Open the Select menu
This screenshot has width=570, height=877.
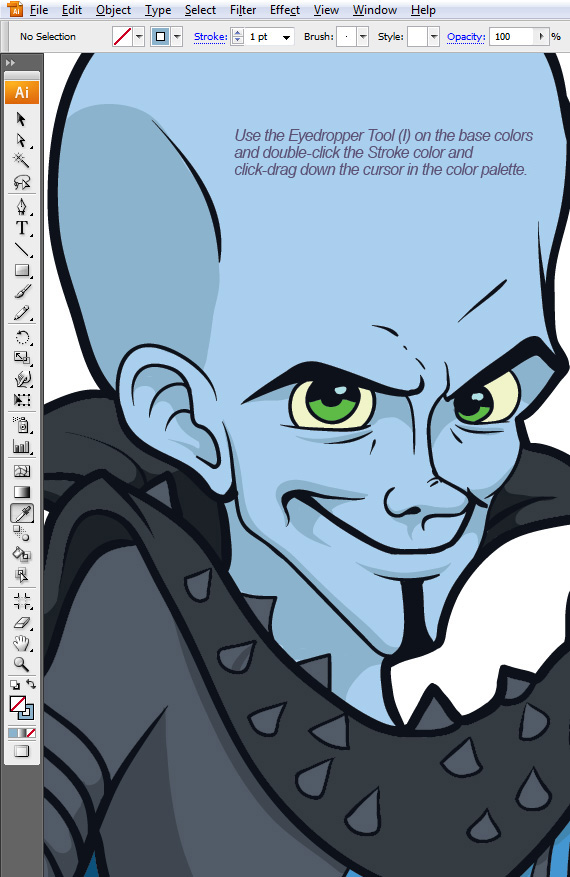200,10
